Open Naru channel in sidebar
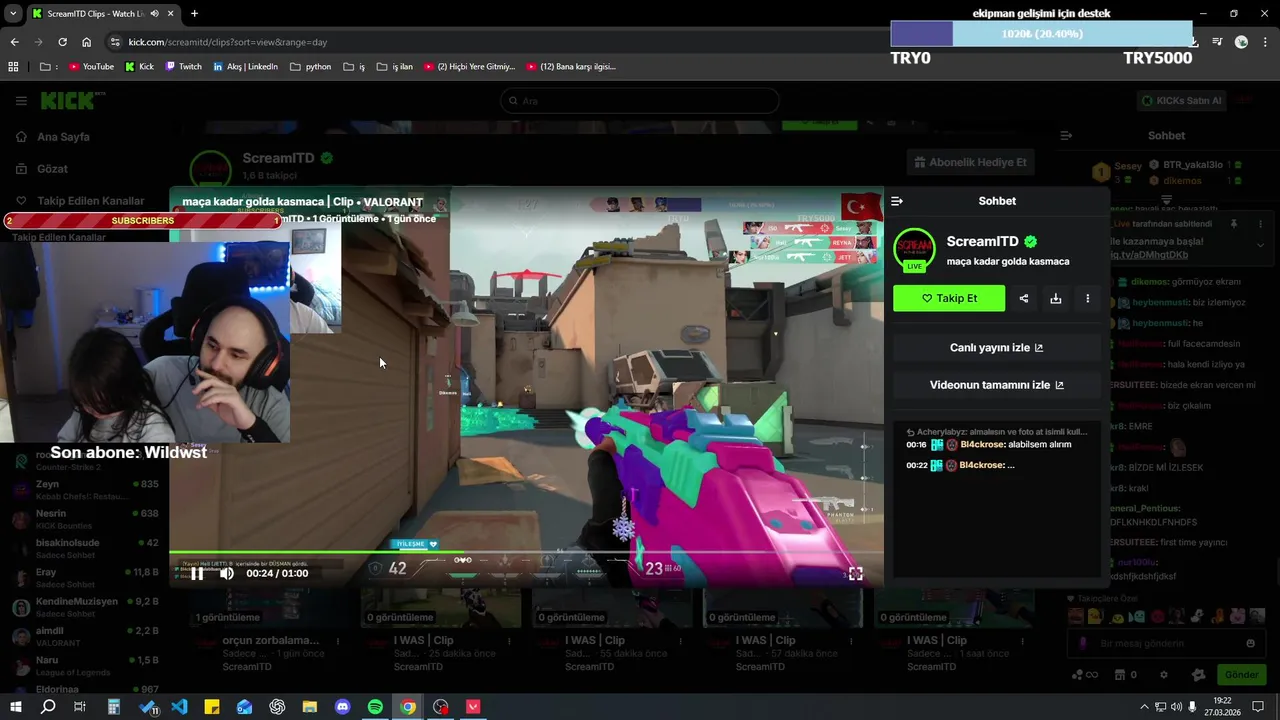Image resolution: width=1280 pixels, height=720 pixels. click(85, 665)
